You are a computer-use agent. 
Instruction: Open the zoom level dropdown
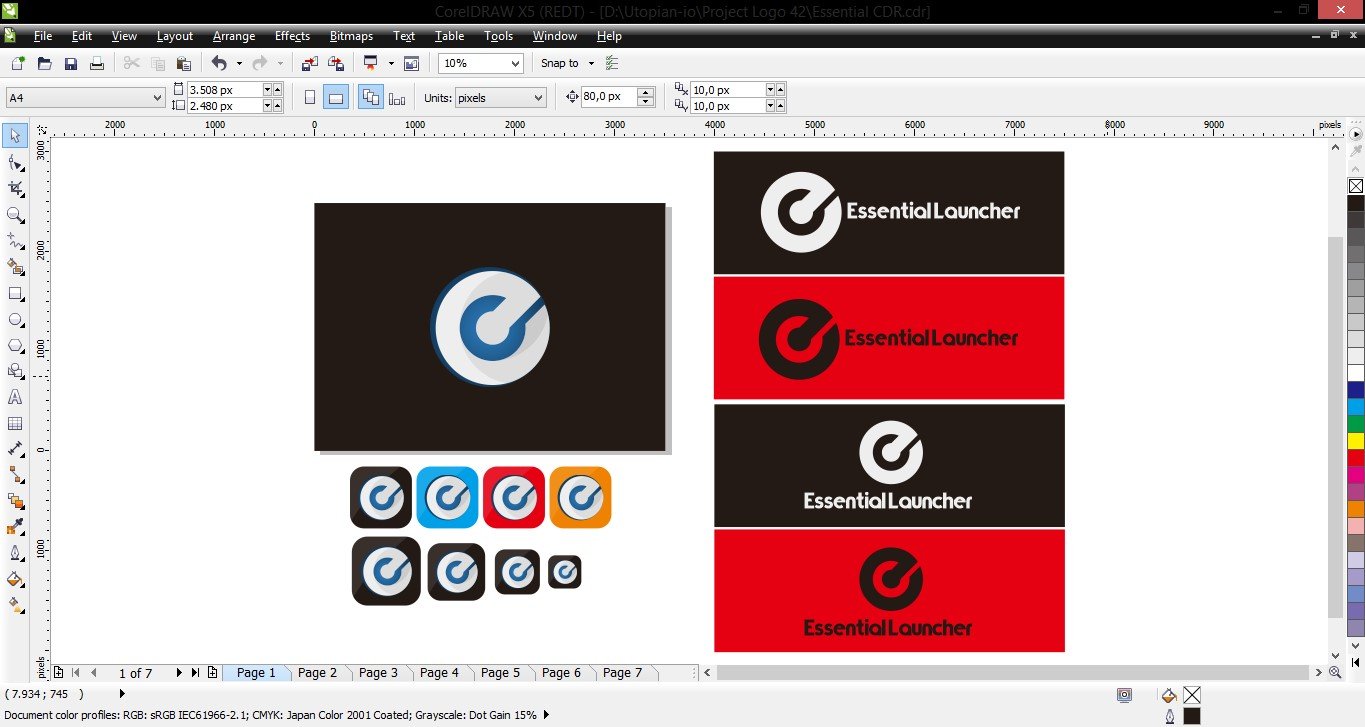point(515,63)
